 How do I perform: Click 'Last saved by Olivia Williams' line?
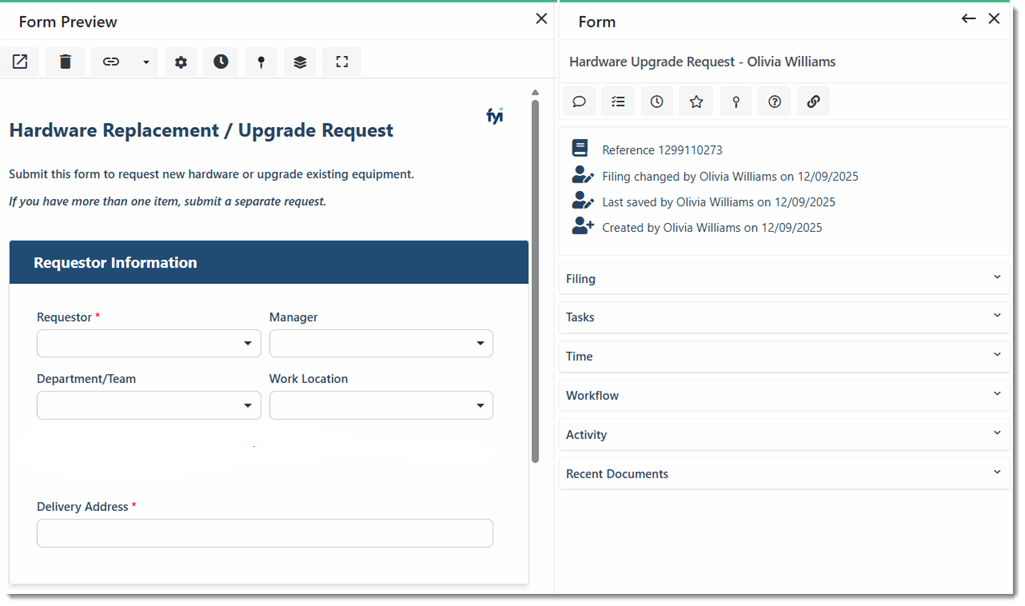click(x=718, y=202)
